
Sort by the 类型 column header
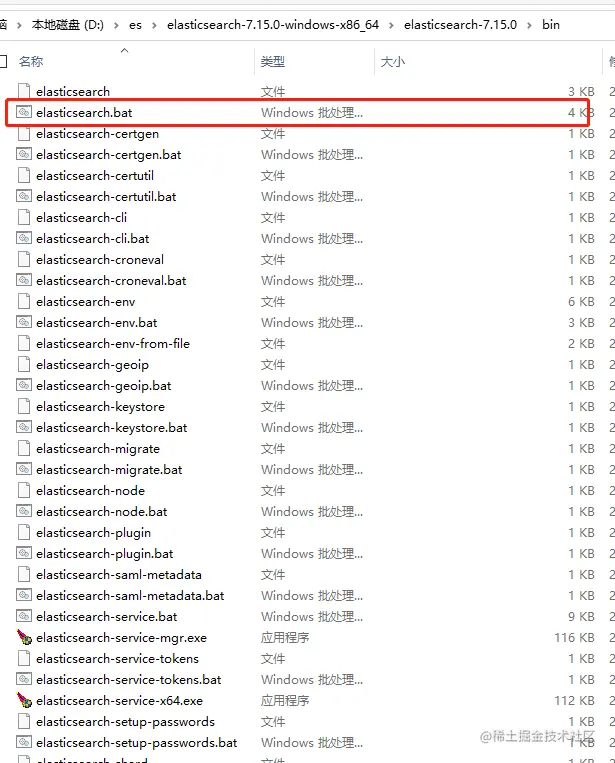pyautogui.click(x=272, y=61)
